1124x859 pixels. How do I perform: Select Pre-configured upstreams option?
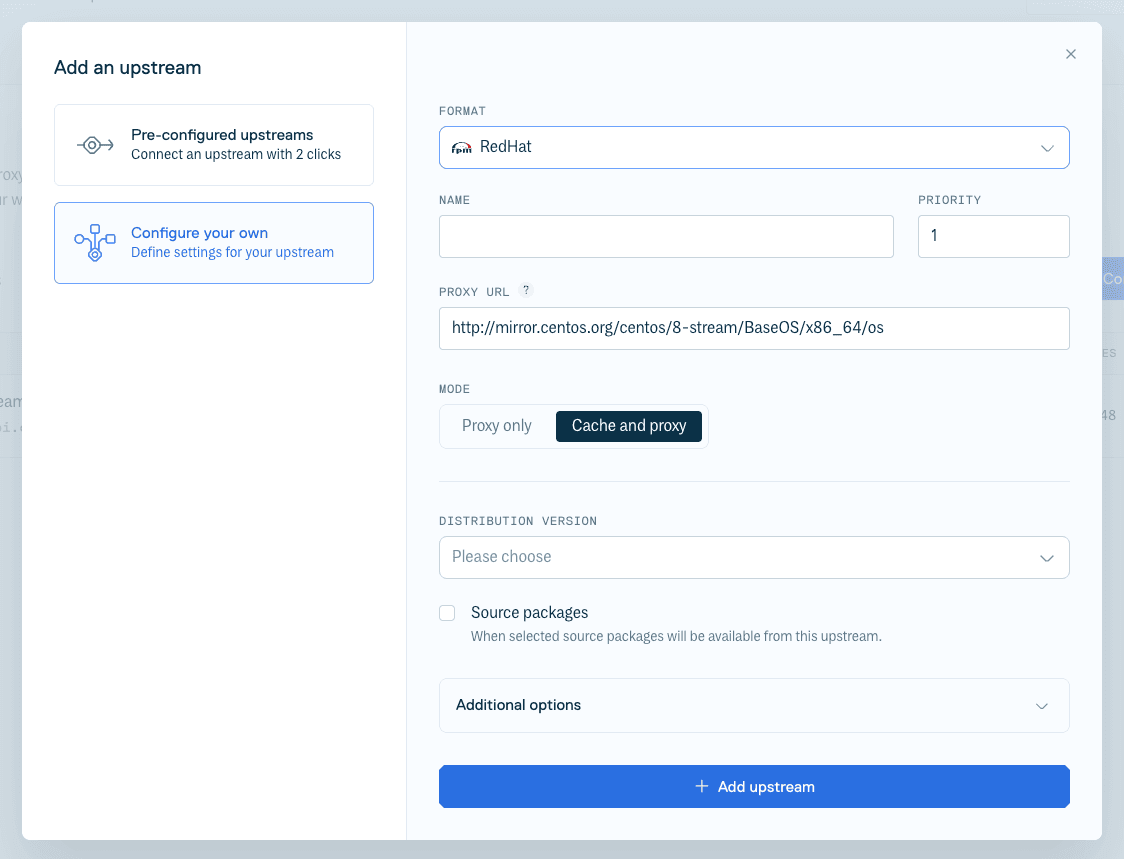click(x=214, y=145)
